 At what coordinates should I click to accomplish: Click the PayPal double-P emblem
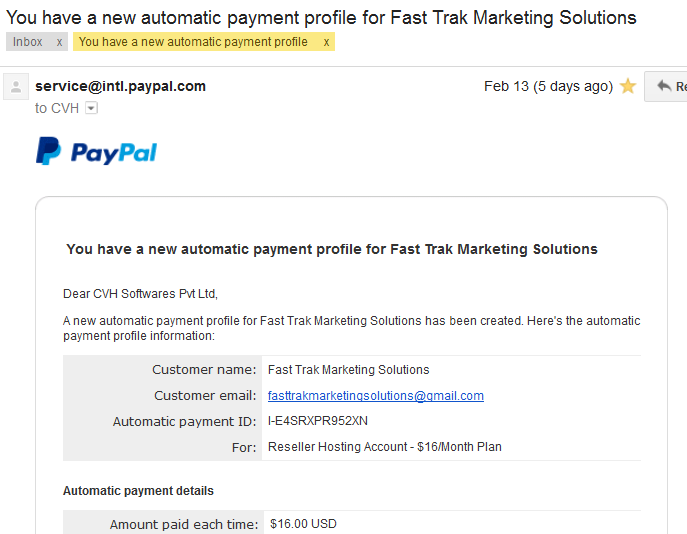pyautogui.click(x=48, y=151)
